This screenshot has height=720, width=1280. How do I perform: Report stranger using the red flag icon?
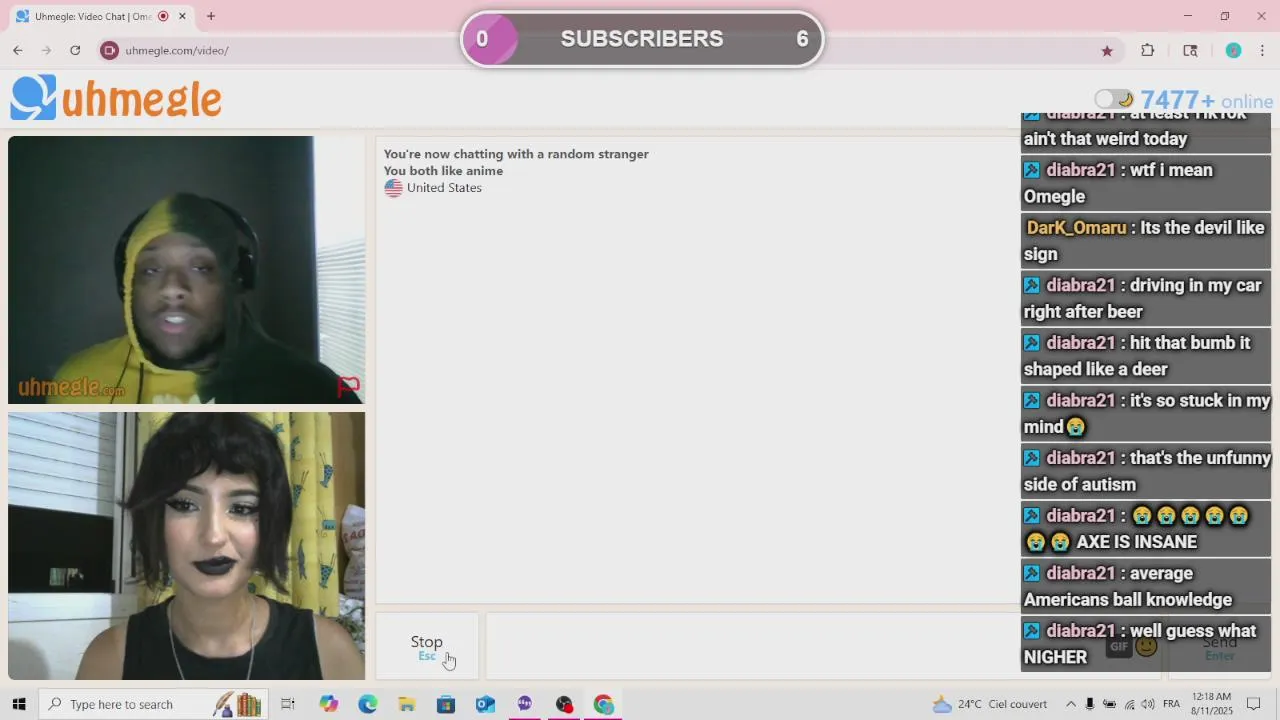348,386
